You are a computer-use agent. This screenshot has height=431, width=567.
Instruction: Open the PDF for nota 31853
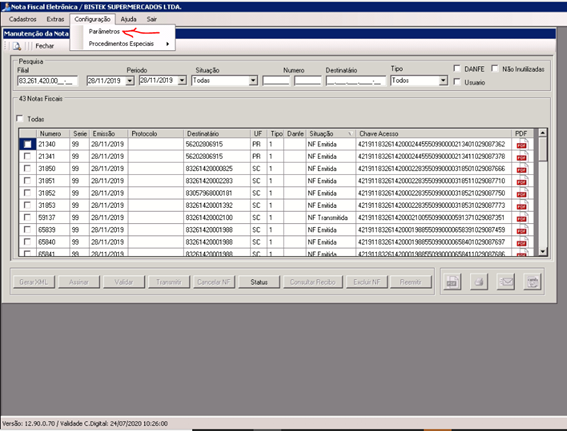tap(521, 206)
